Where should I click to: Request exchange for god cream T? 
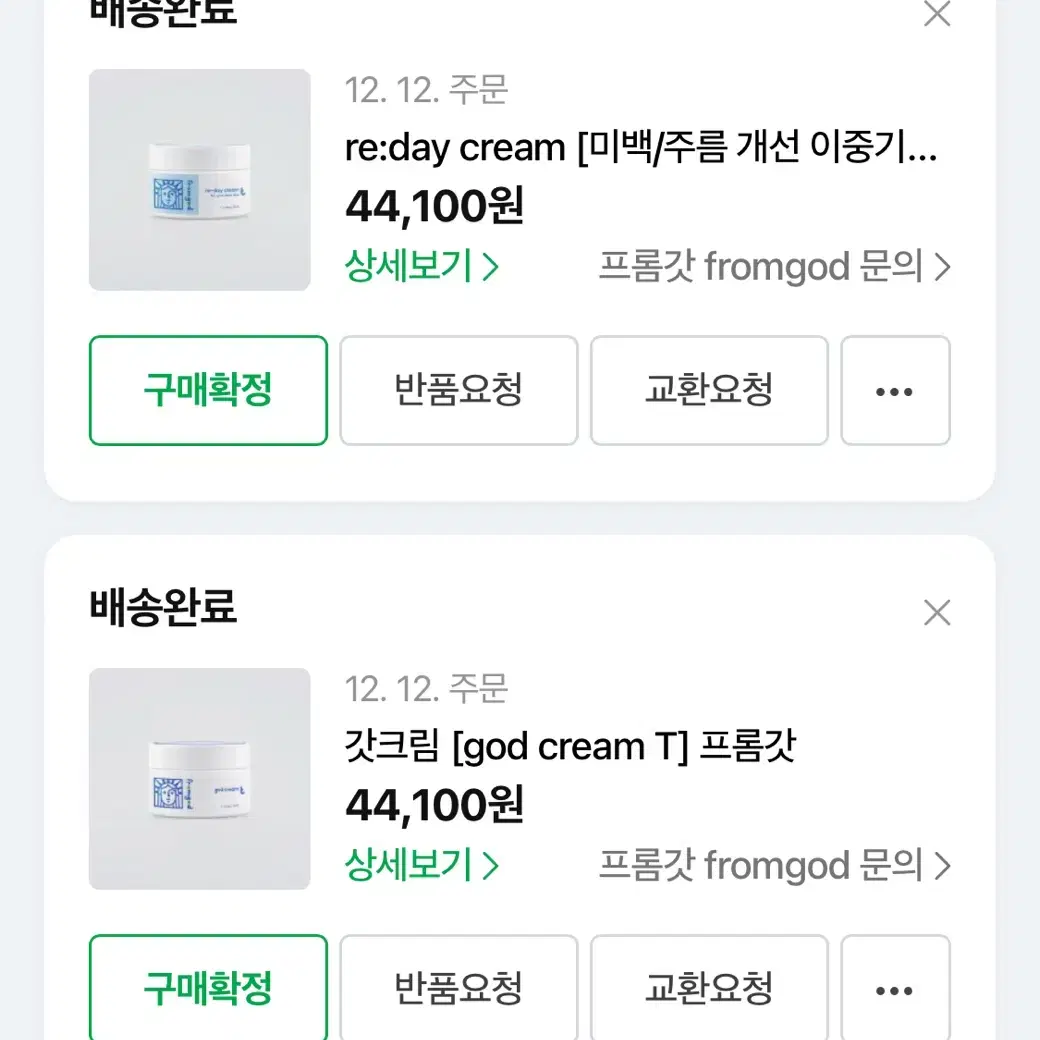pyautogui.click(x=709, y=988)
